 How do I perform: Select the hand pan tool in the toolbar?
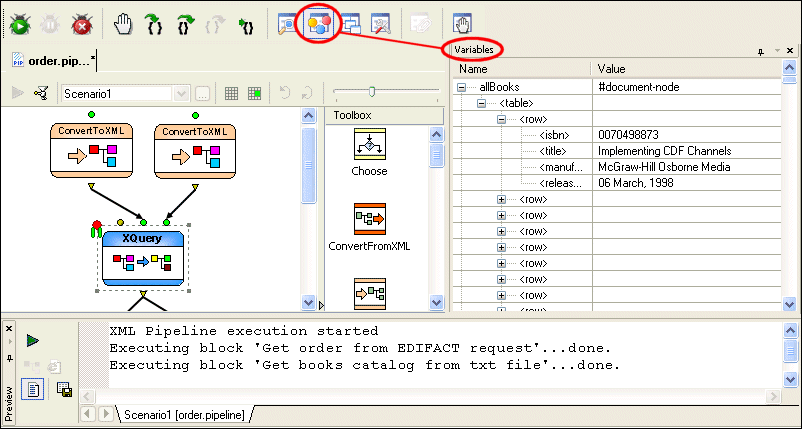123,23
